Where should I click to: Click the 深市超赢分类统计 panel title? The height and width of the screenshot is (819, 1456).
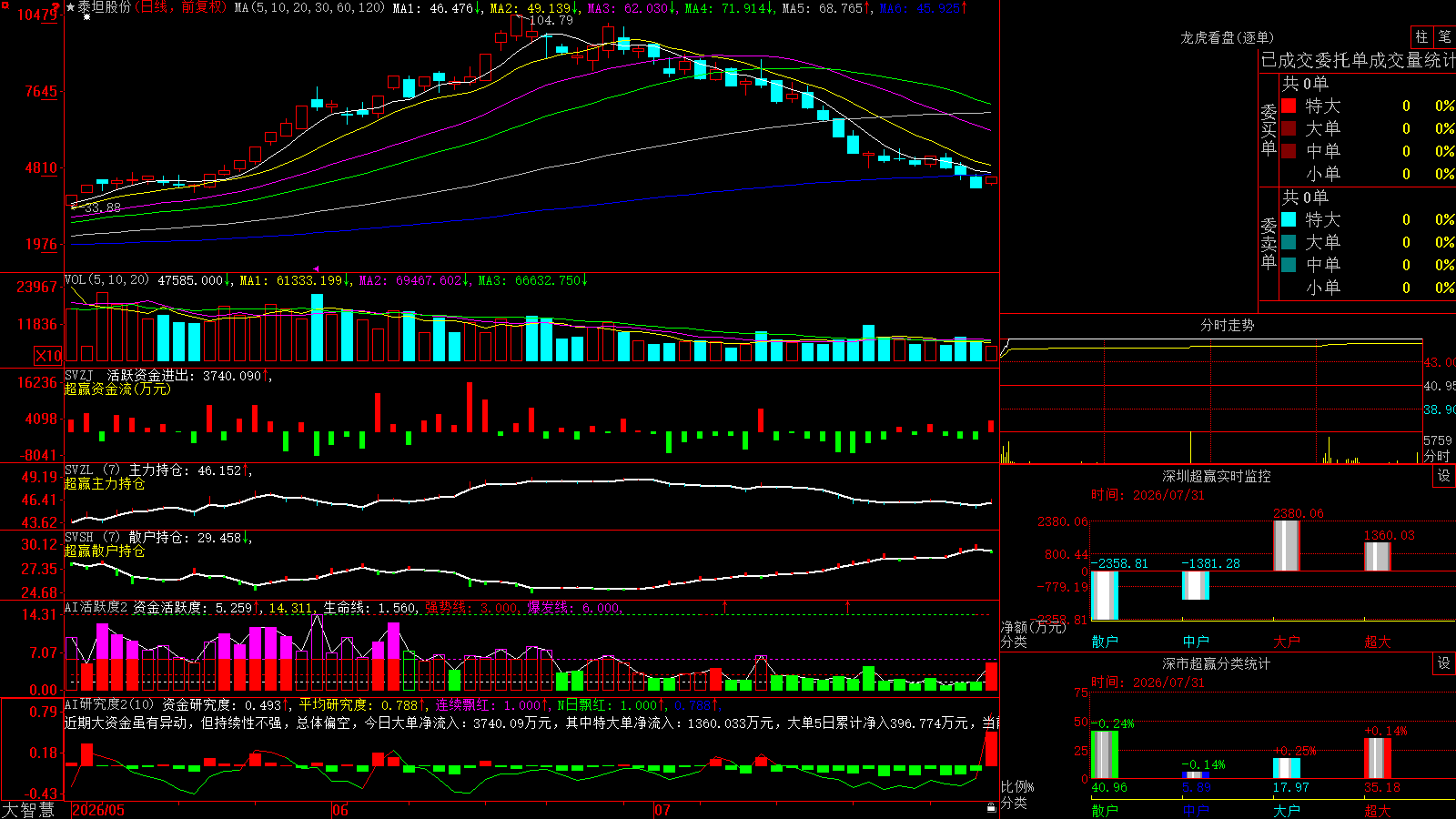click(1217, 663)
